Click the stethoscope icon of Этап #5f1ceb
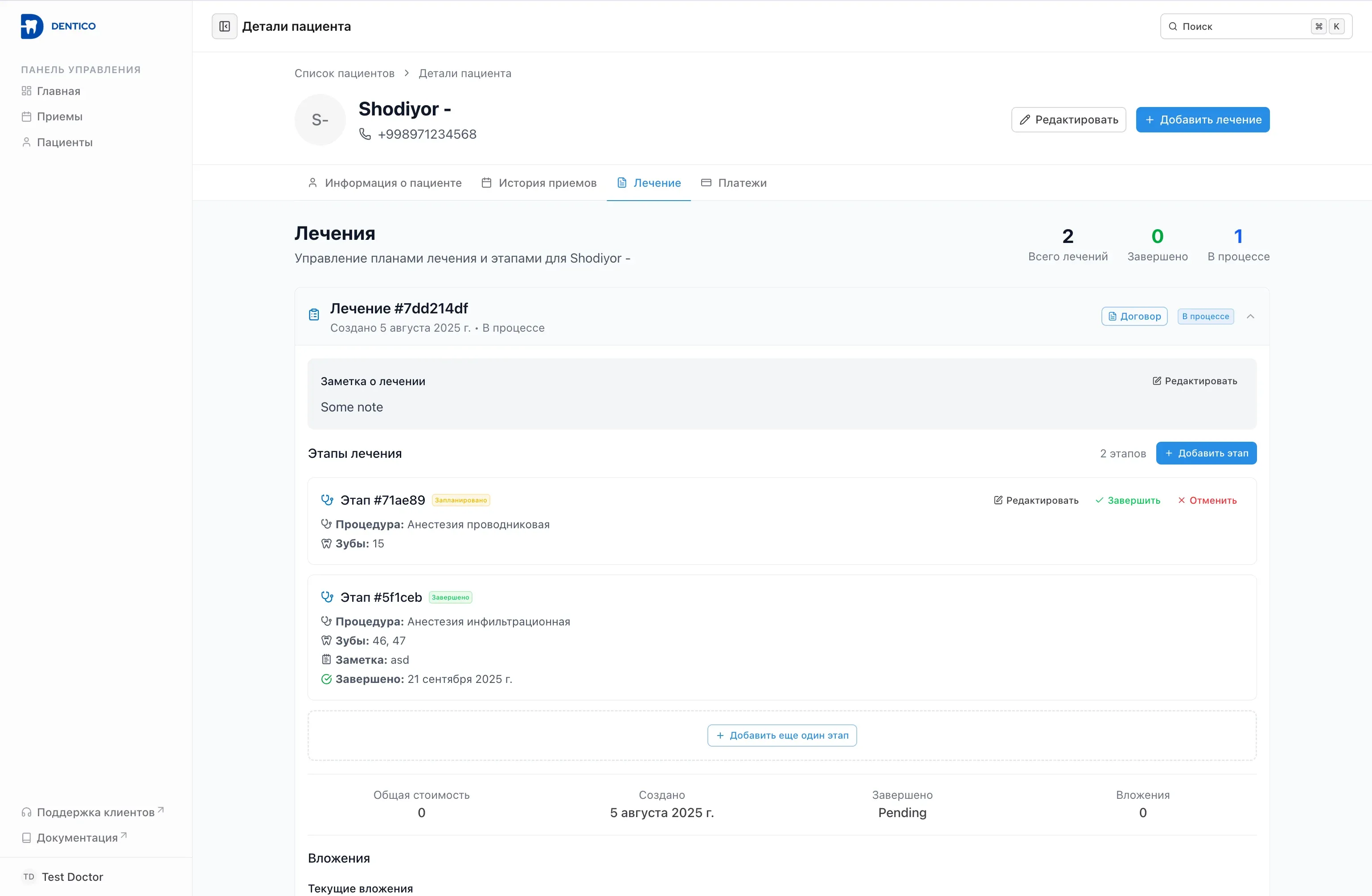1372x896 pixels. pos(327,597)
